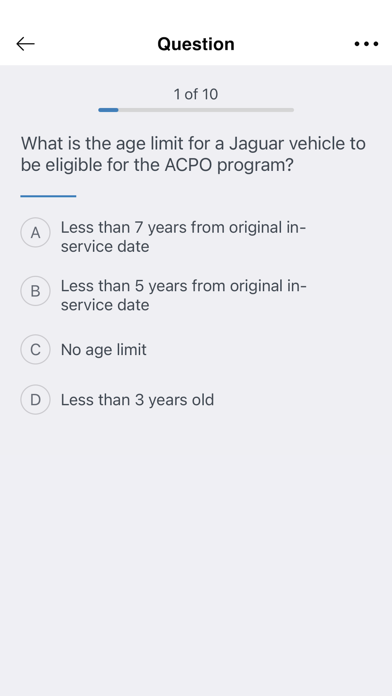The image size is (392, 696).
Task: Pick the 'Less than 3 years old' answer
Action: (x=137, y=400)
